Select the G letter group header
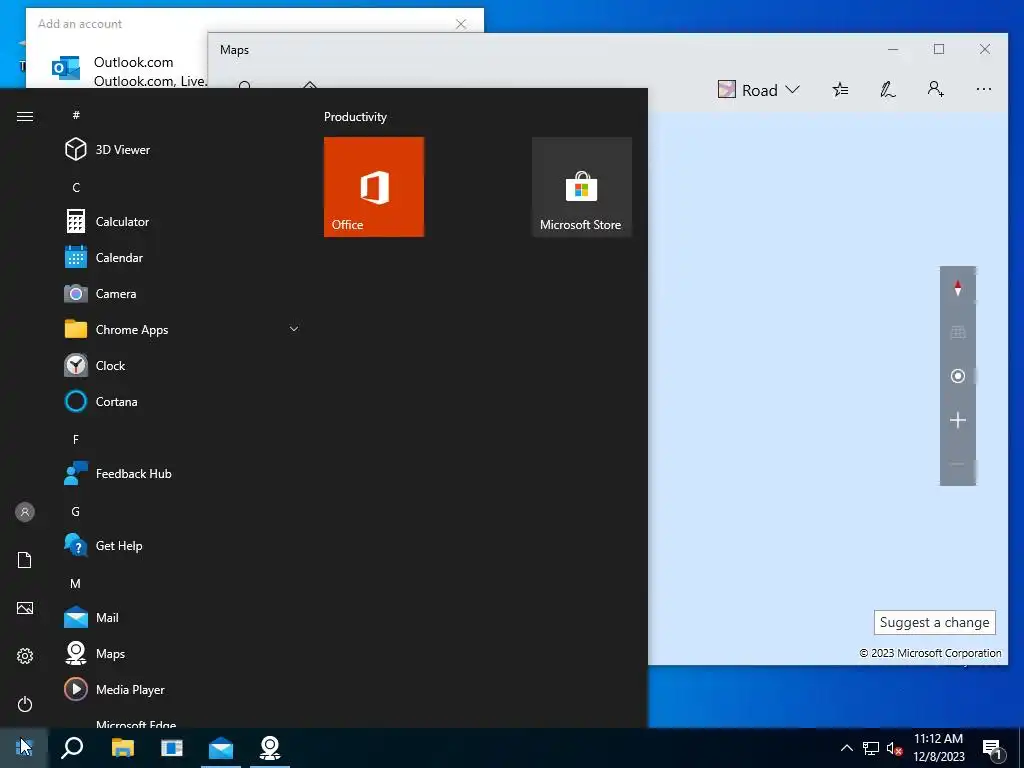 click(x=76, y=511)
